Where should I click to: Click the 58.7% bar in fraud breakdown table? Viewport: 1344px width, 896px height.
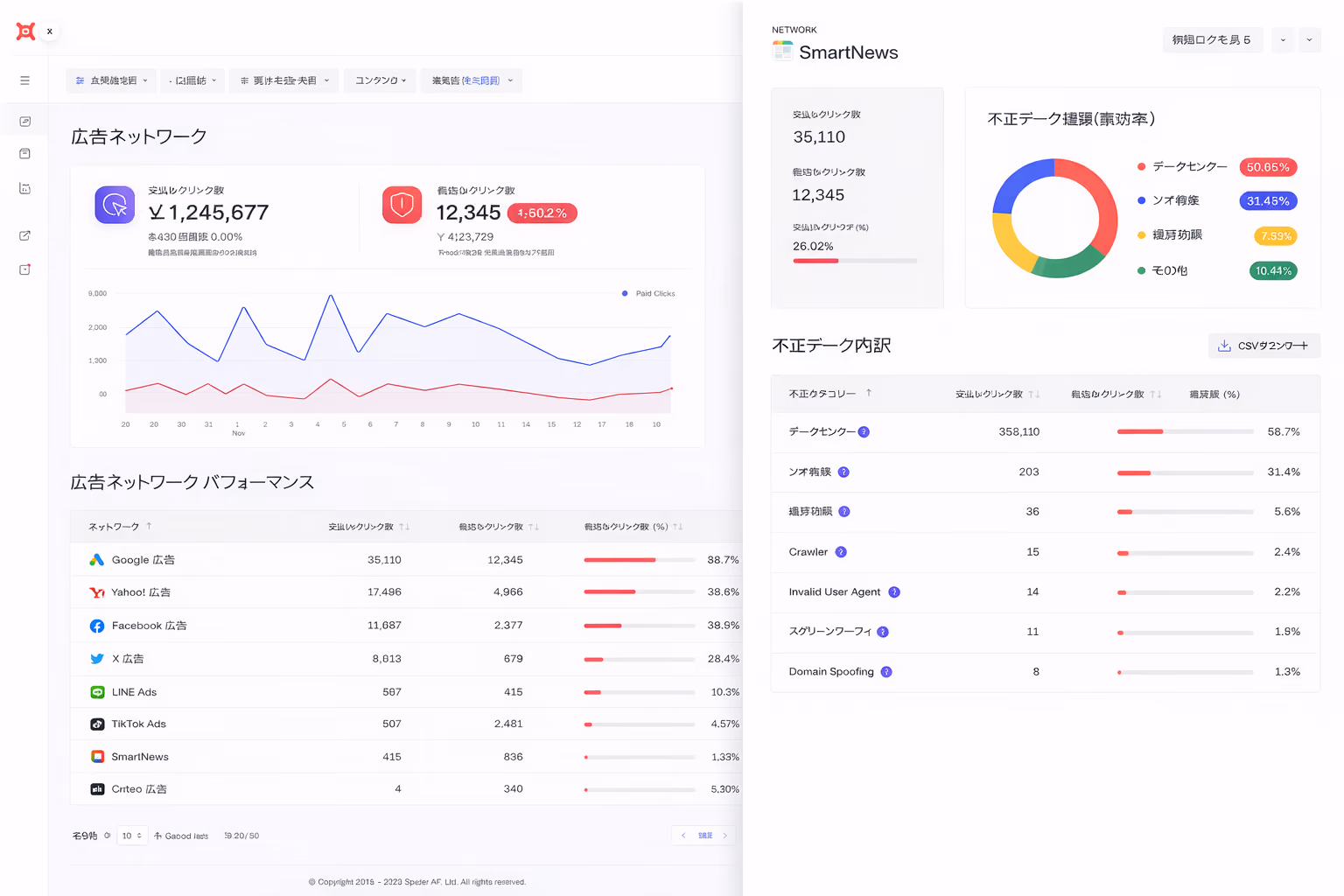coord(1186,432)
